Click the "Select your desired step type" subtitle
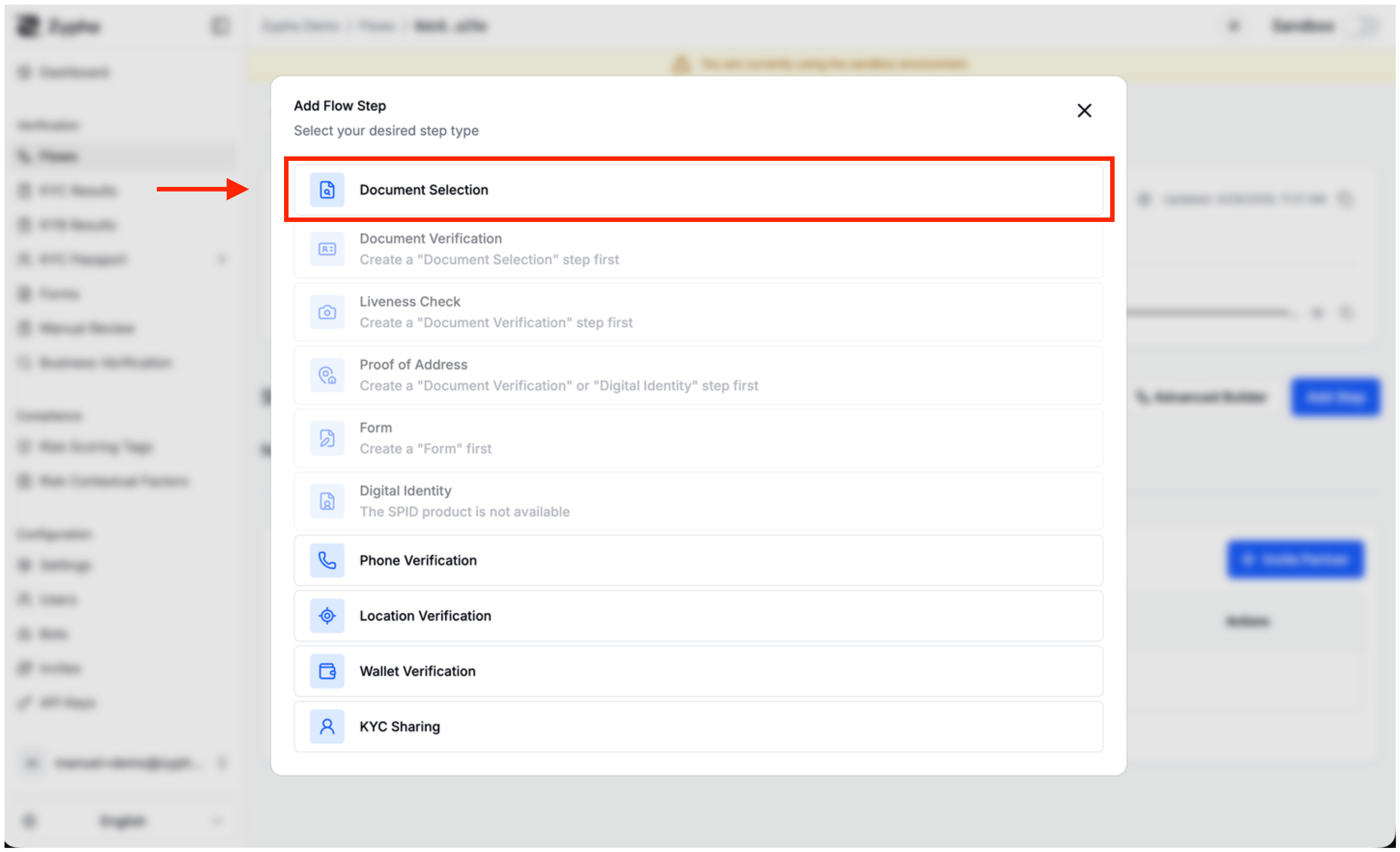This screenshot has height=852, width=1400. click(x=386, y=131)
